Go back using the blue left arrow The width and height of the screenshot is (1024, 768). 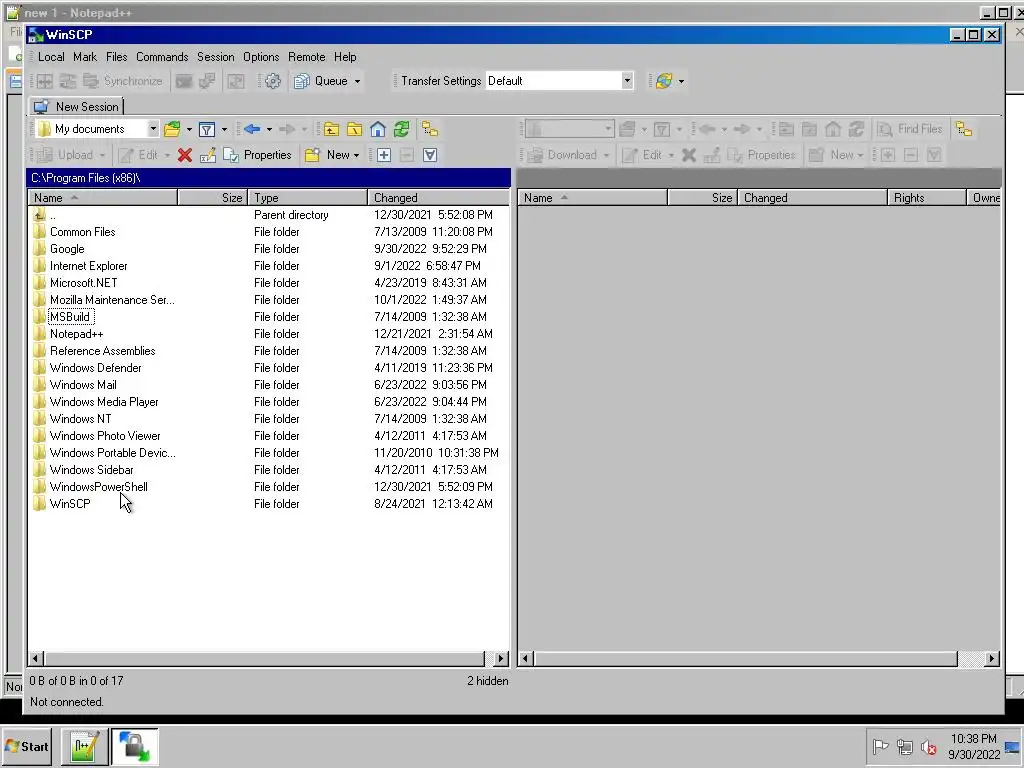click(x=252, y=129)
